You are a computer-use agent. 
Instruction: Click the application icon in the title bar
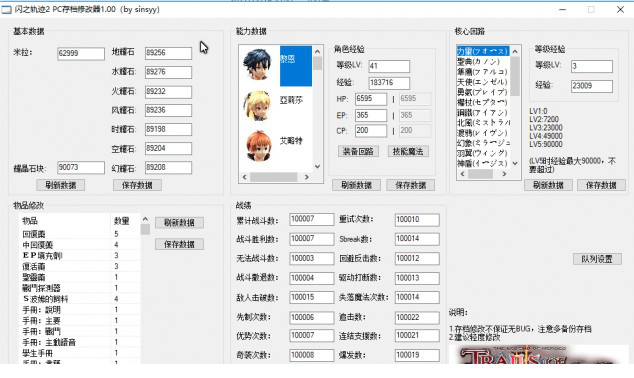pyautogui.click(x=6, y=9)
